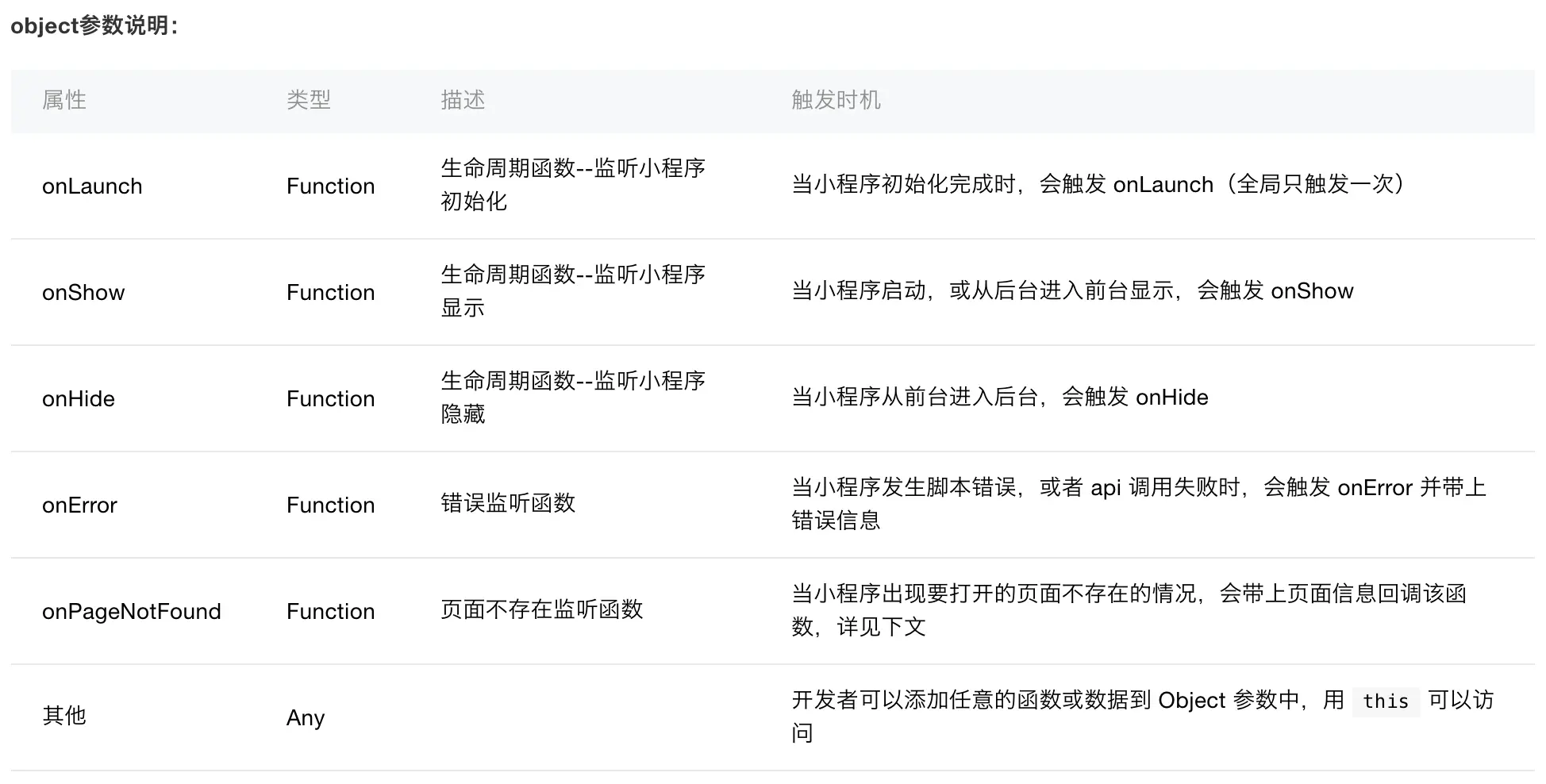
Task: Click the 描述 column header
Action: pos(463,100)
